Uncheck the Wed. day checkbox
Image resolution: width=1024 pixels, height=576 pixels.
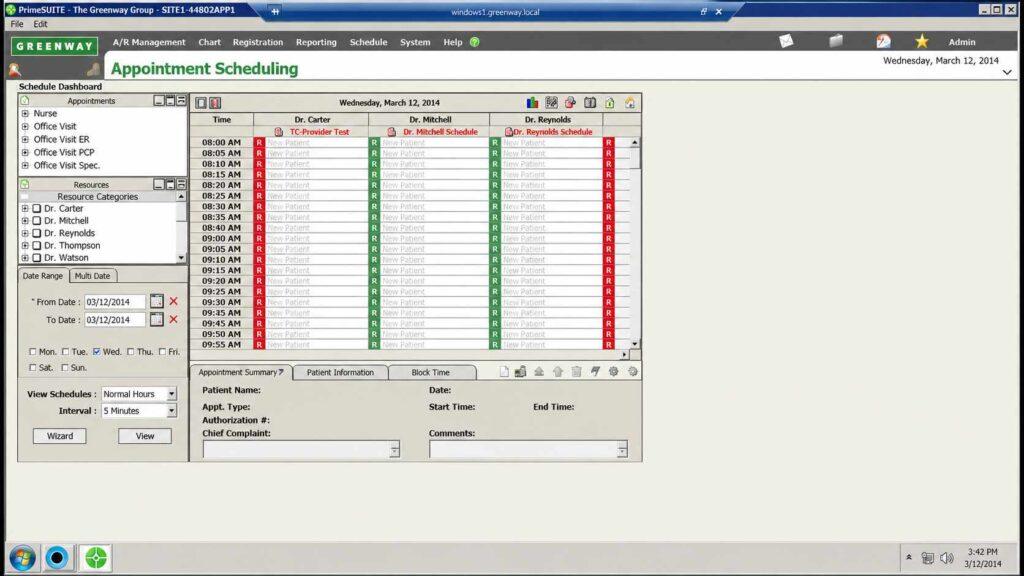[97, 351]
